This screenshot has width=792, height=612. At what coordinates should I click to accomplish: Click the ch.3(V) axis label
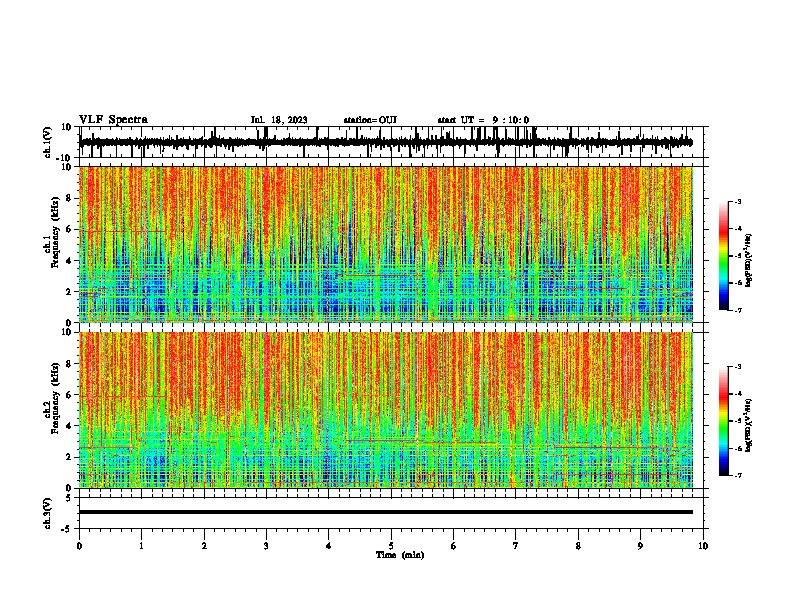point(48,513)
